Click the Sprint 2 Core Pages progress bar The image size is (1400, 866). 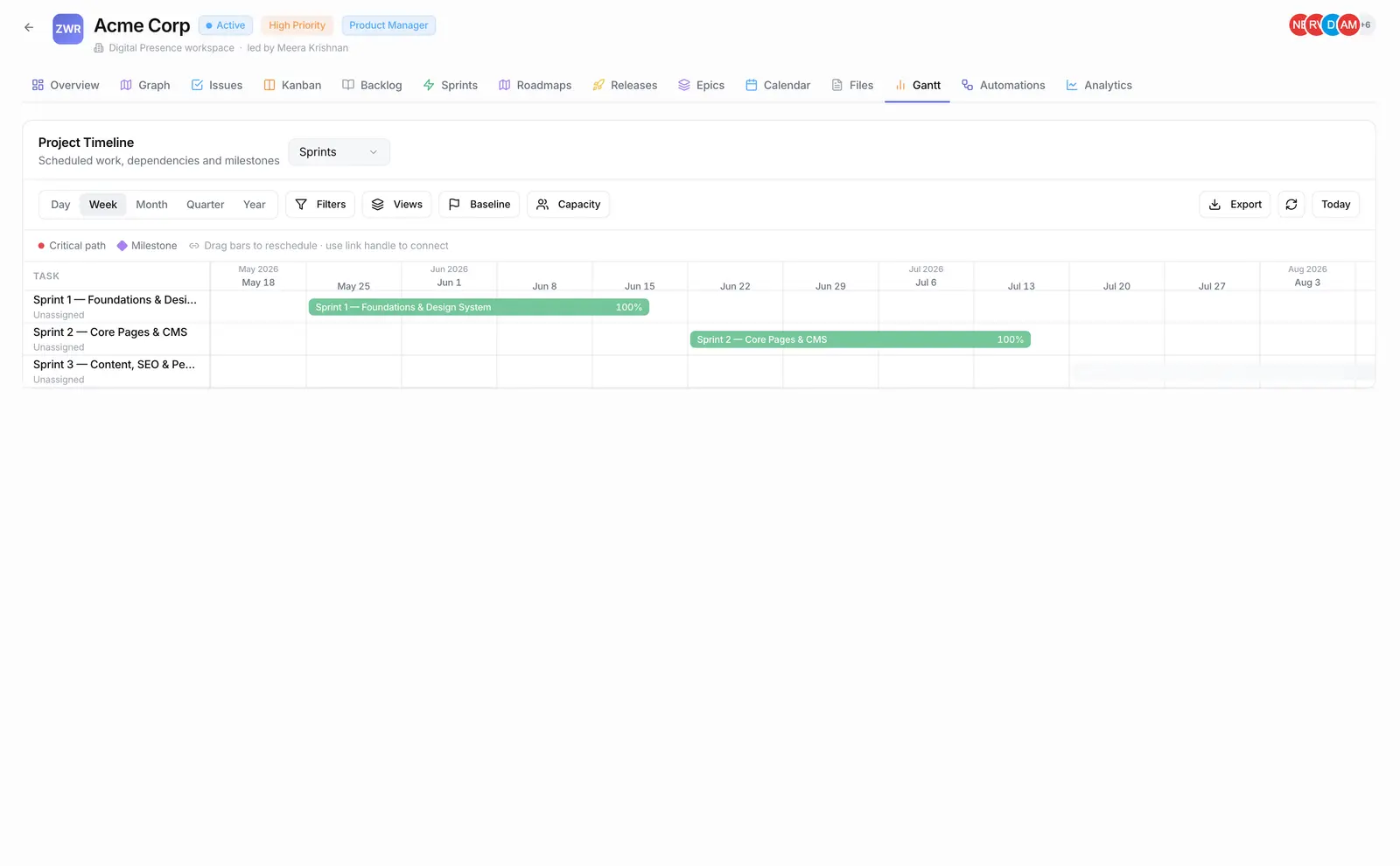coord(860,339)
